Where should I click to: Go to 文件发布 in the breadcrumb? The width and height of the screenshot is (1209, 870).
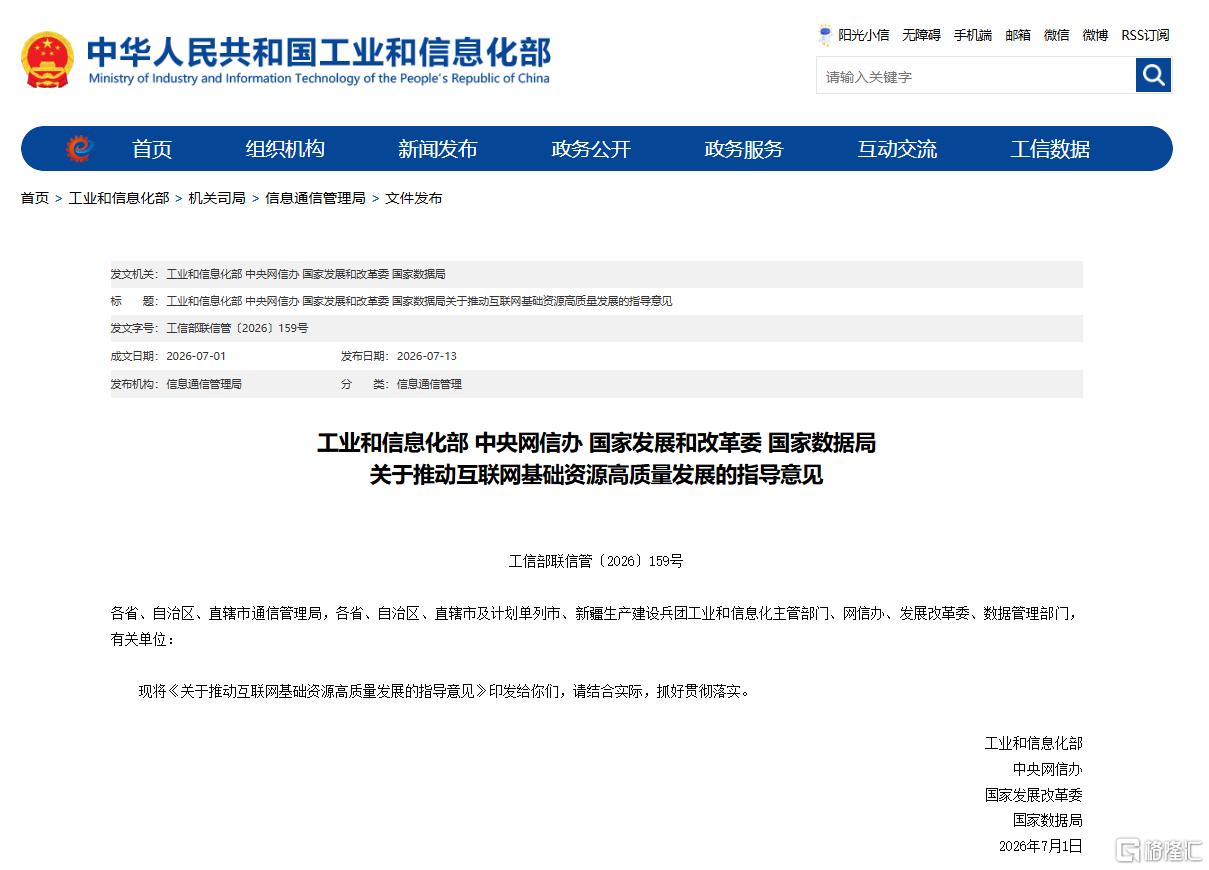point(413,198)
